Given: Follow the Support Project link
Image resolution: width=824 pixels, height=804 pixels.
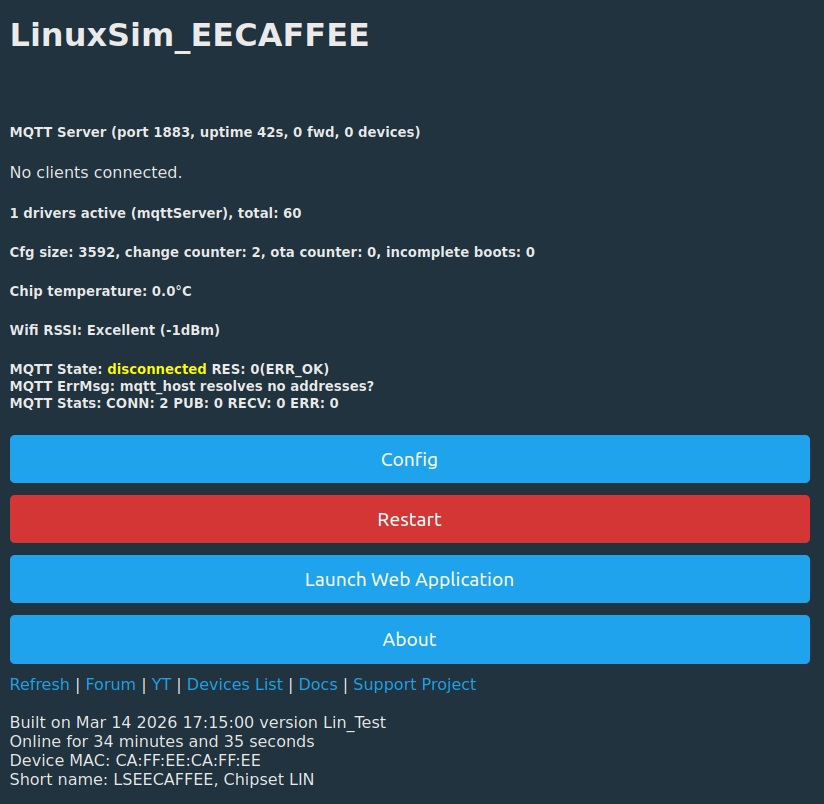Looking at the screenshot, I should coord(414,685).
